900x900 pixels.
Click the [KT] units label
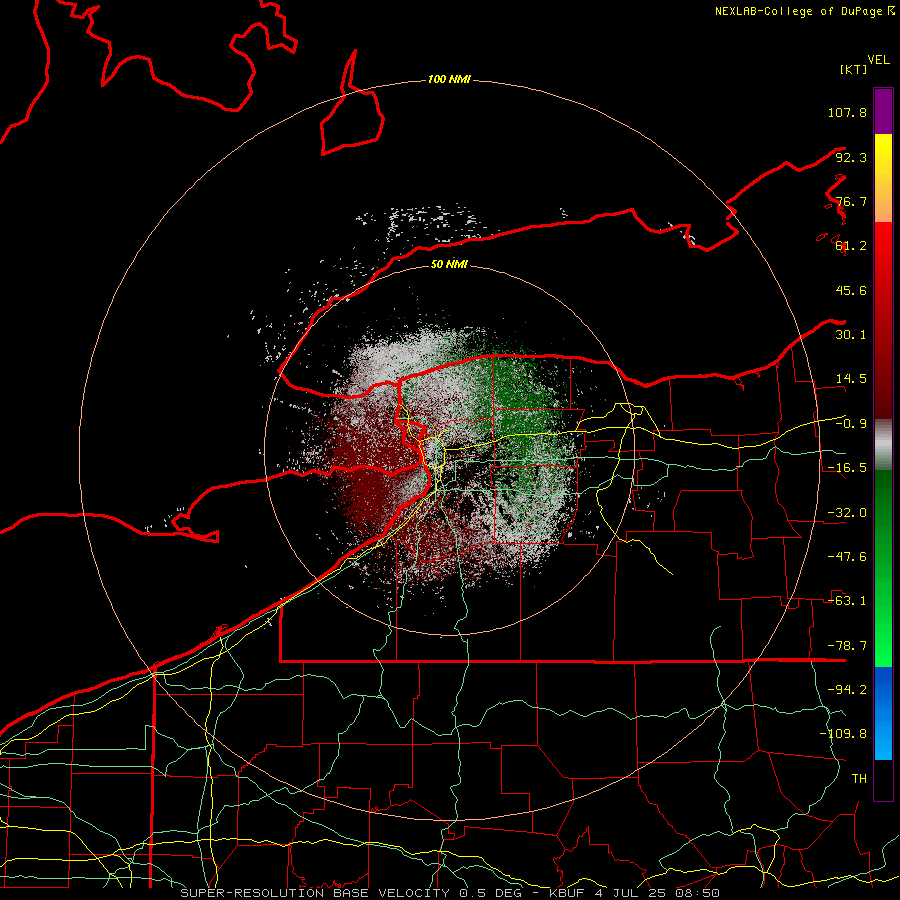click(854, 69)
